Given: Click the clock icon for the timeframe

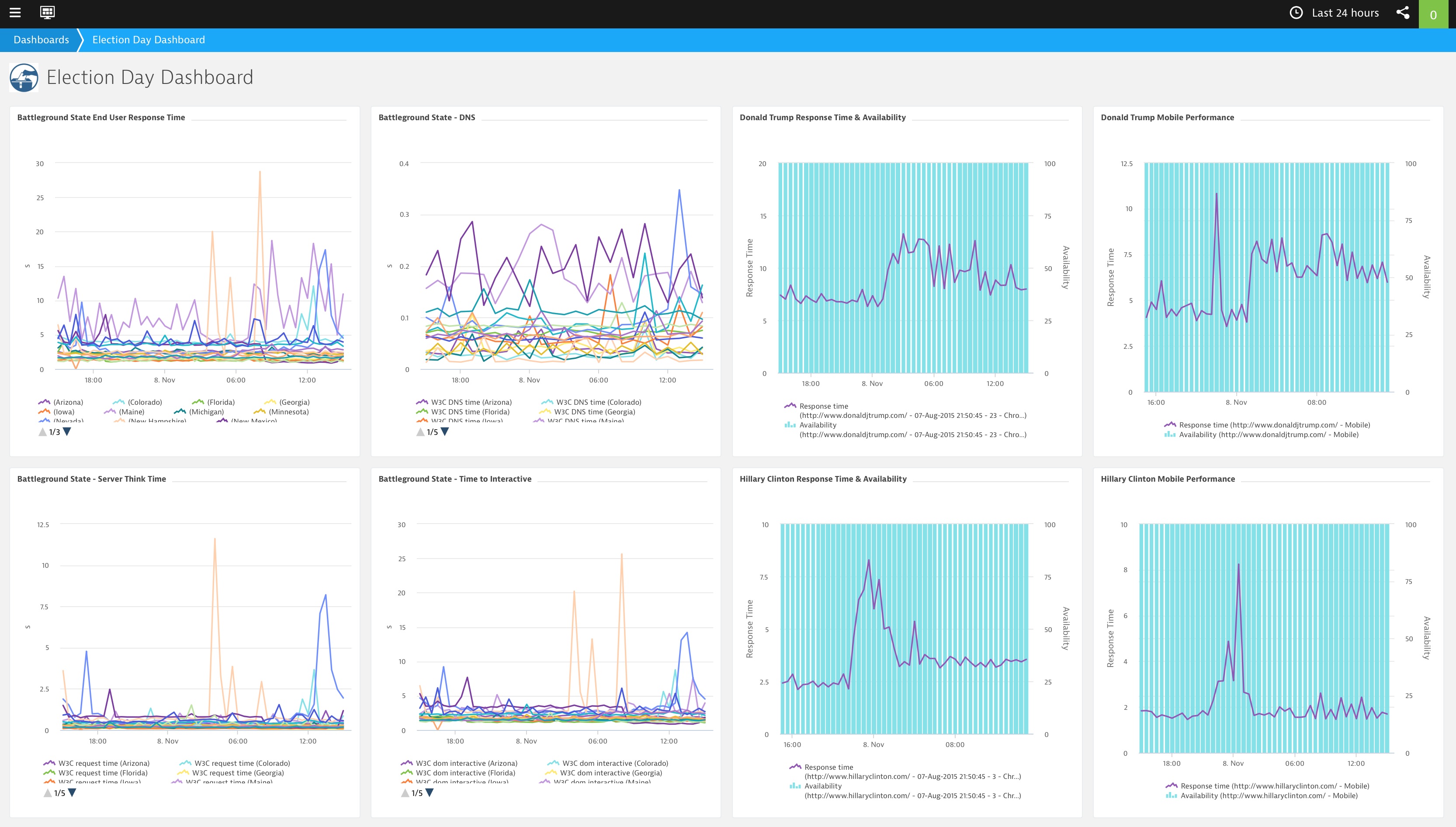Looking at the screenshot, I should (x=1296, y=13).
